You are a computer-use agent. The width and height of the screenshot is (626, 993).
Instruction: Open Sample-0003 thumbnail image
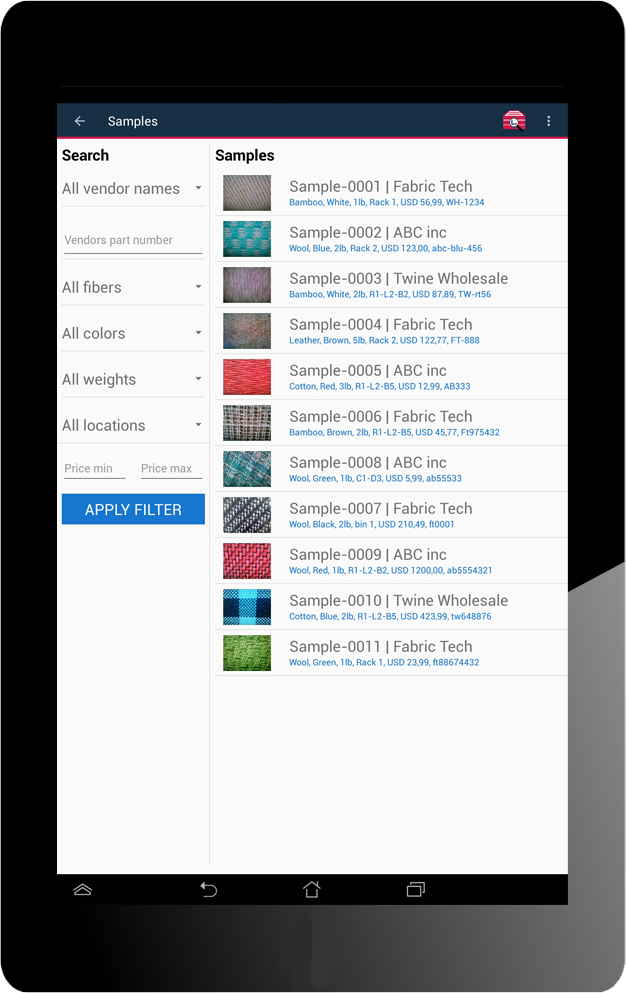pos(247,285)
